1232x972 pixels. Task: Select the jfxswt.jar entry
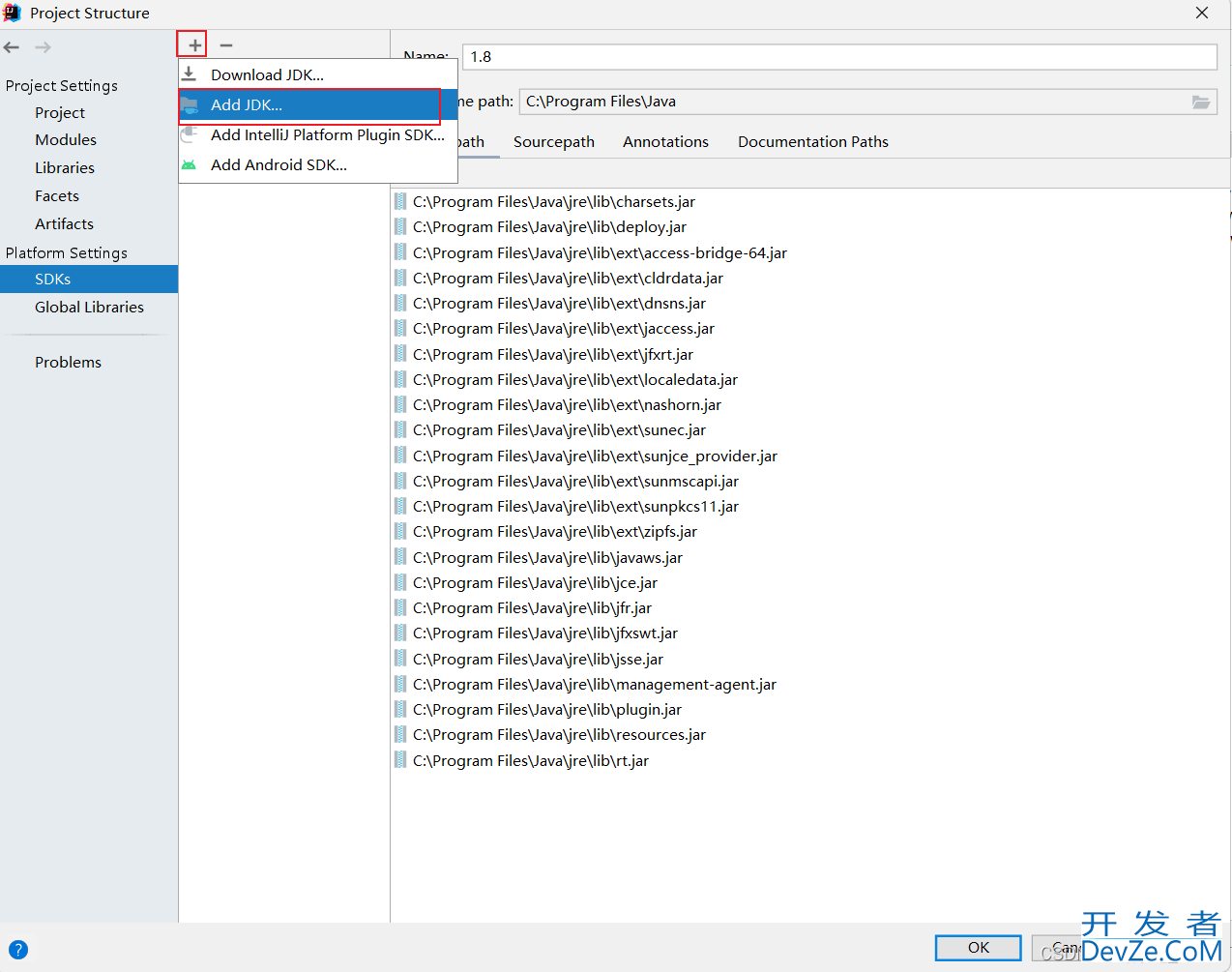pyautogui.click(x=545, y=633)
